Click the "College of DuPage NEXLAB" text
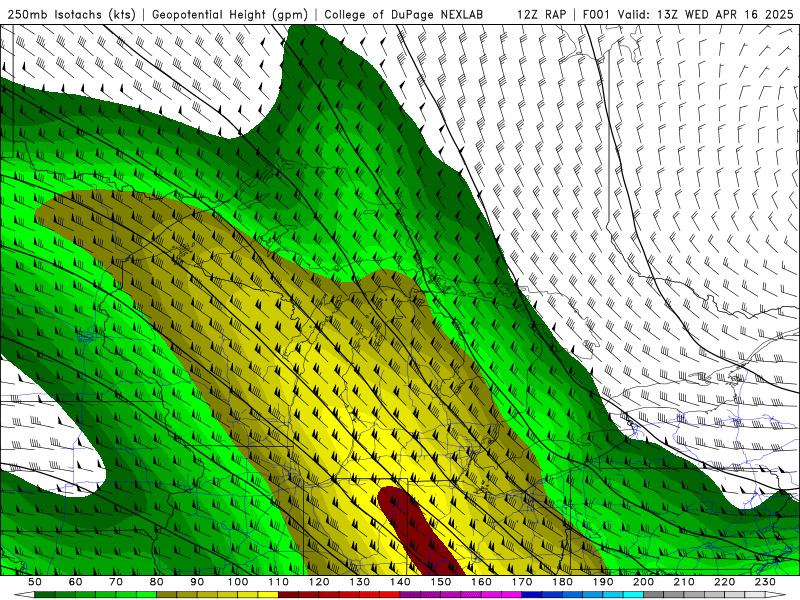Viewport: 800px width, 600px height. 404,15
